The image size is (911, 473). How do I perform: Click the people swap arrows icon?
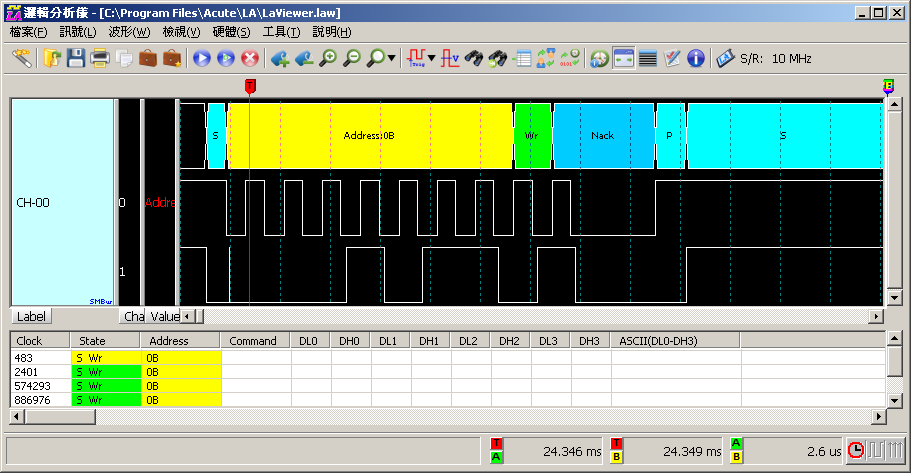pos(546,58)
